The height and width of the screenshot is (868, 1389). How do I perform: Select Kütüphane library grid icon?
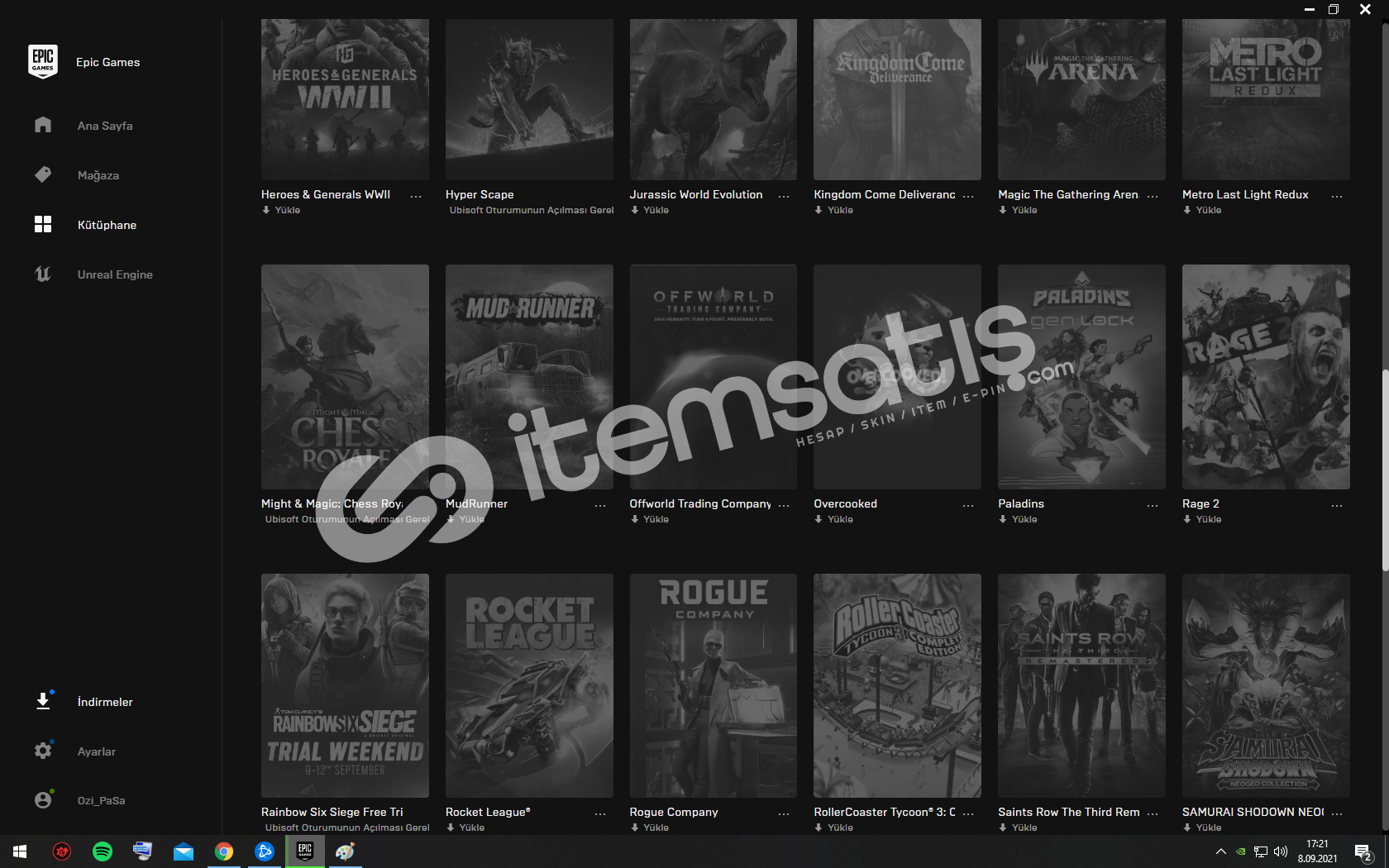[x=43, y=224]
